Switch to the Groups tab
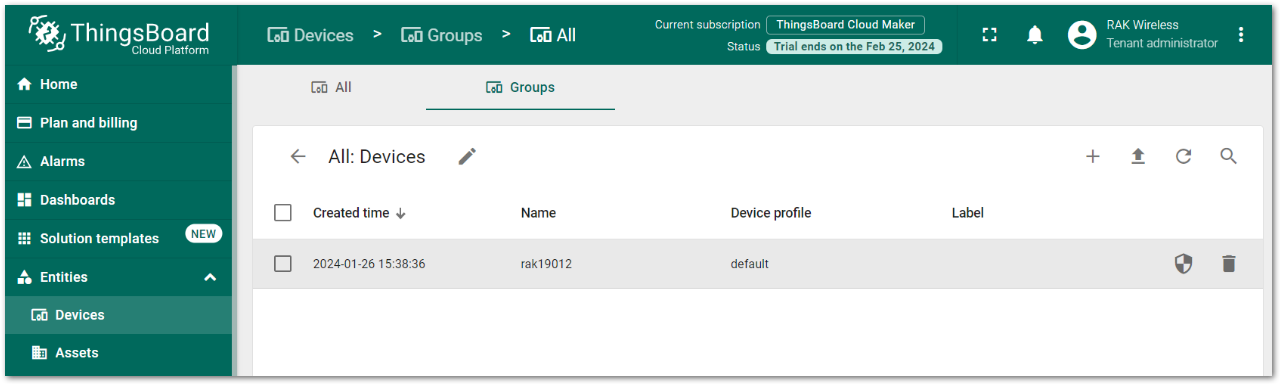 click(x=520, y=87)
